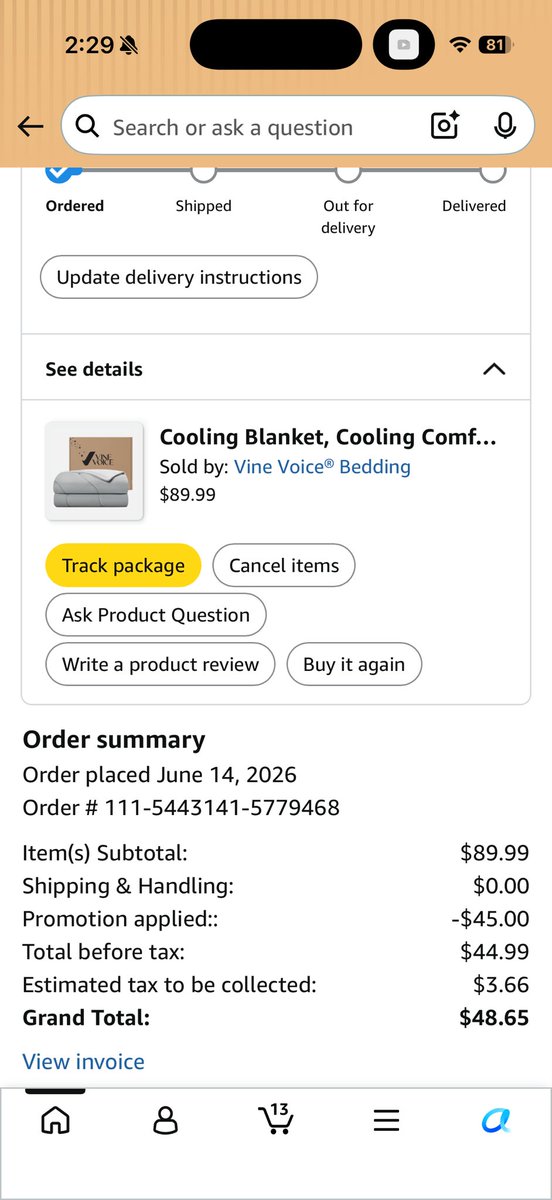Tap the cooling blanket product thumbnail
Viewport: 552px width, 1200px height.
(95, 471)
